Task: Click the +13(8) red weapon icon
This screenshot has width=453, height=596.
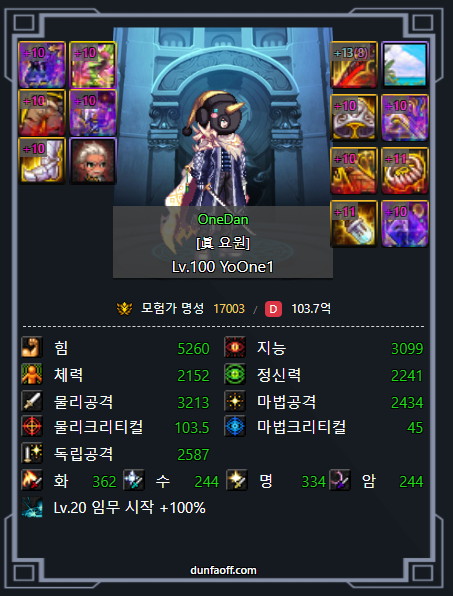Action: [x=354, y=65]
